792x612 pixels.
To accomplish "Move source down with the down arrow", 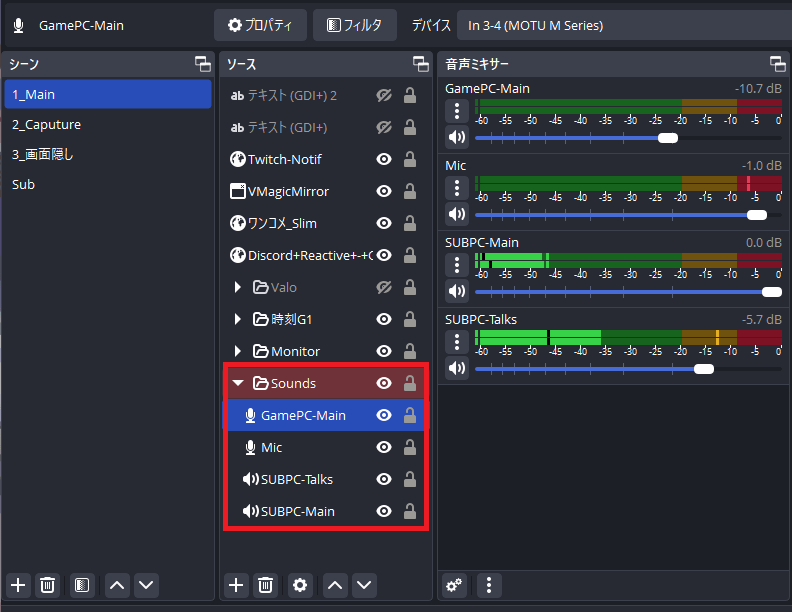I will click(364, 585).
